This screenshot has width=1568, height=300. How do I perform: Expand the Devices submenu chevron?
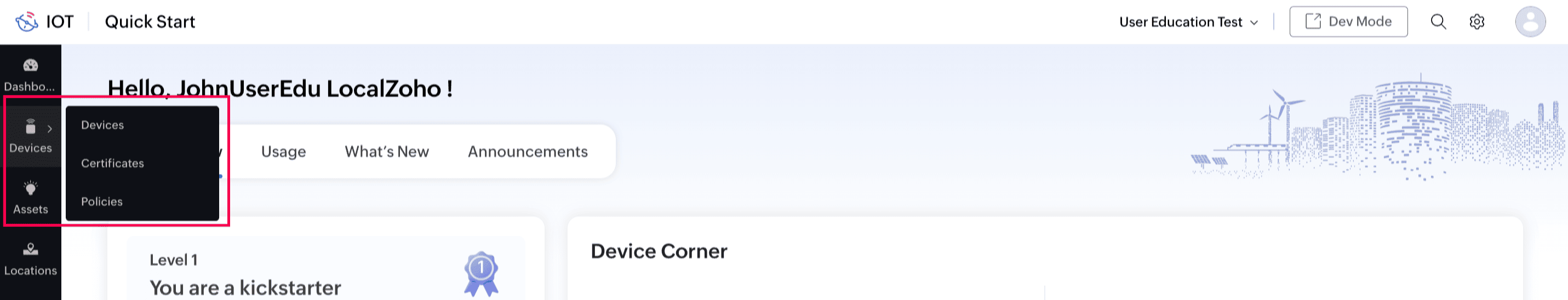pos(50,129)
